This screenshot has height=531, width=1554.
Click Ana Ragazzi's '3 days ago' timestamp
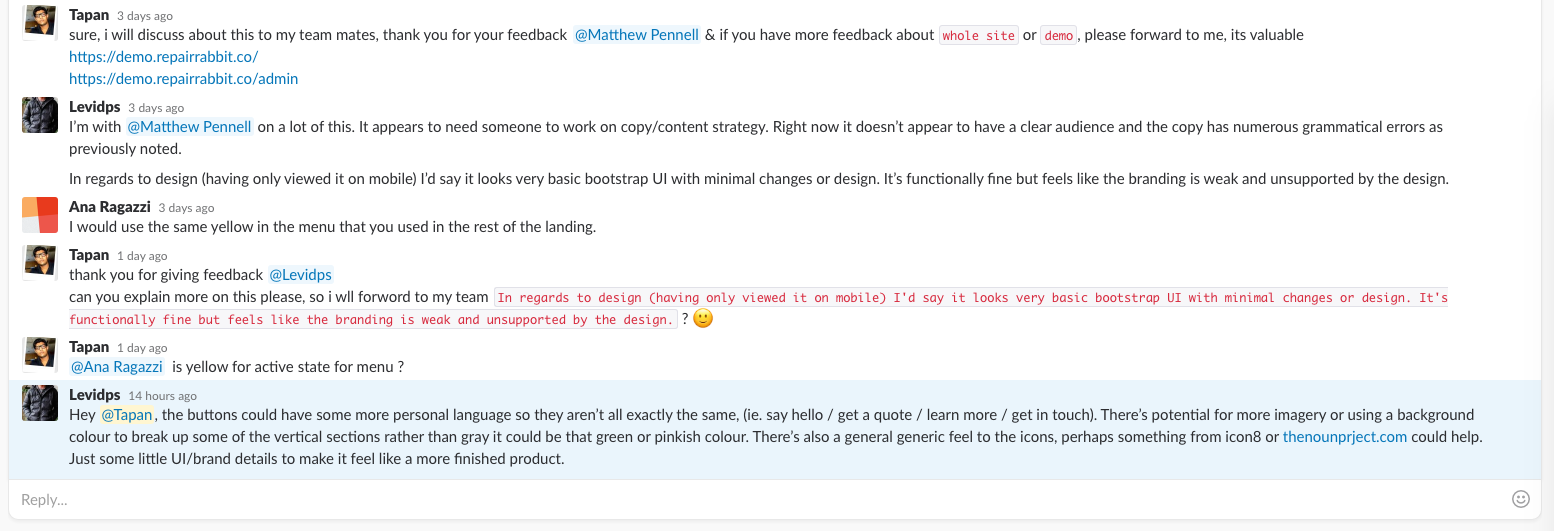[187, 208]
